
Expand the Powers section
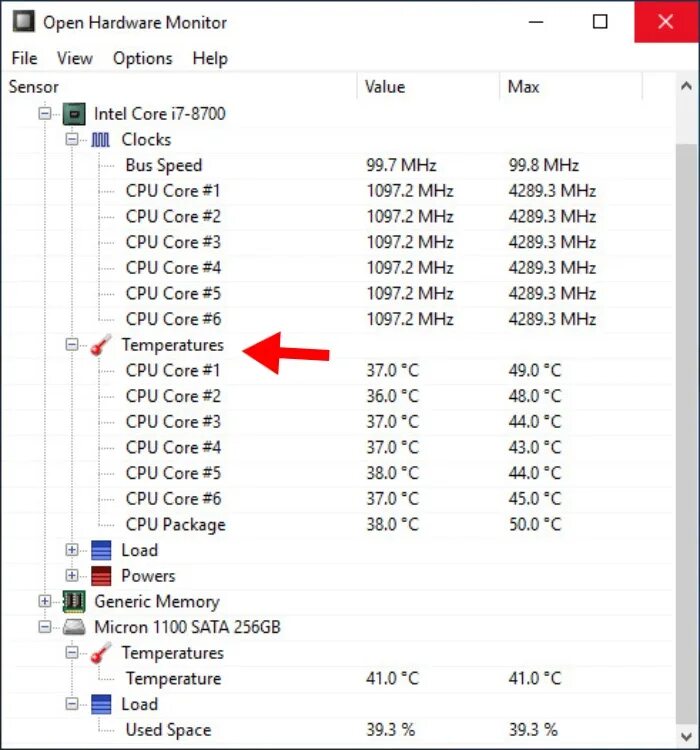coord(72,575)
